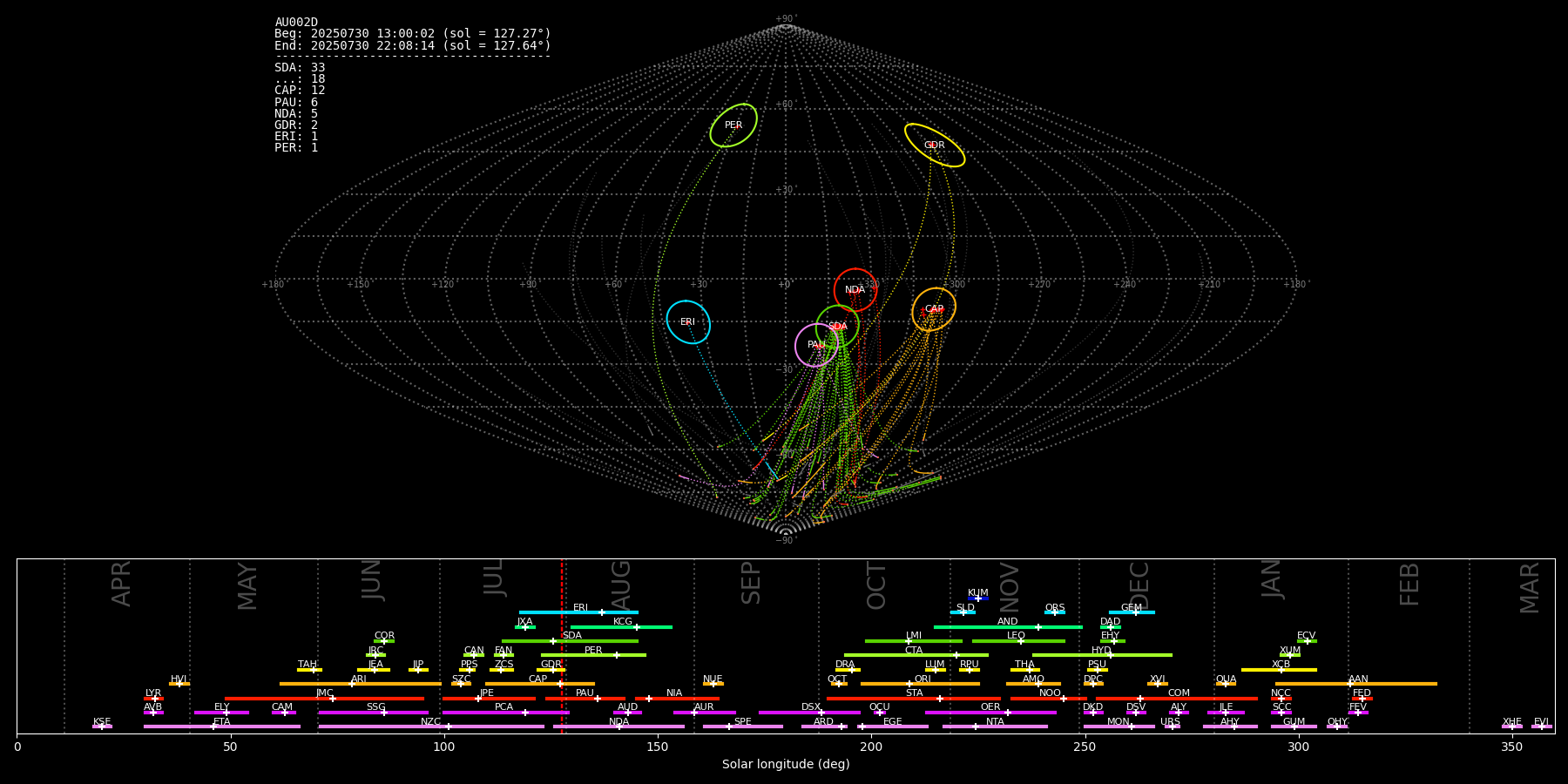Click the 'Beg: 20250730 13:00:02' line

click(413, 33)
